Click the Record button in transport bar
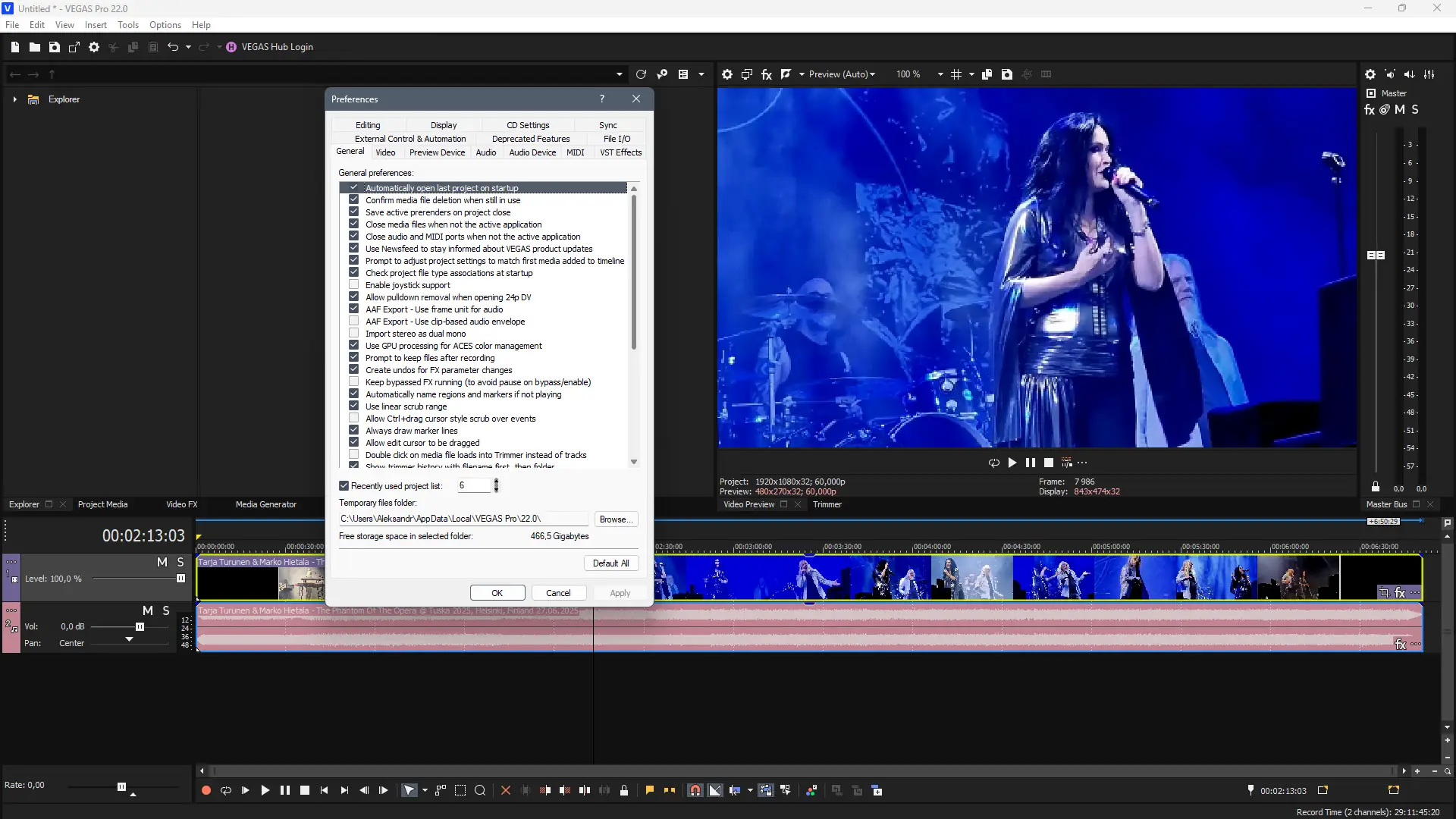 point(206,790)
